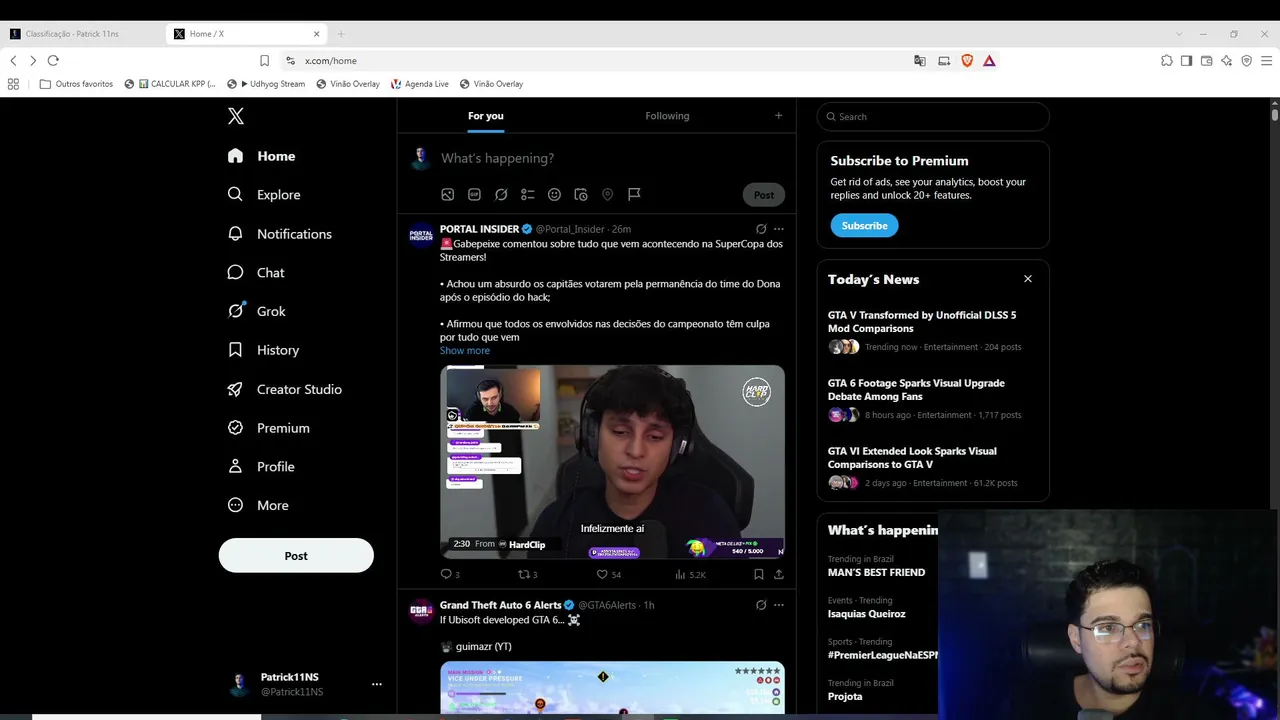Open the Outros favoritos bookmarks folder

pyautogui.click(x=76, y=84)
